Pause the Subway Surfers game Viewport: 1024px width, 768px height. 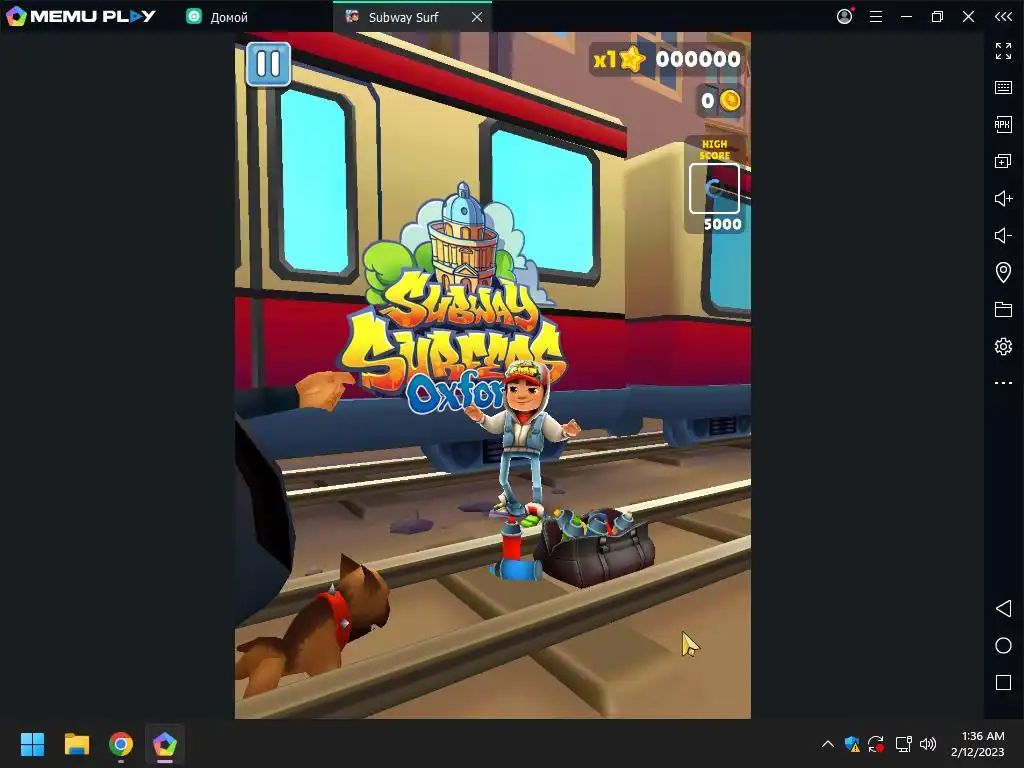268,64
